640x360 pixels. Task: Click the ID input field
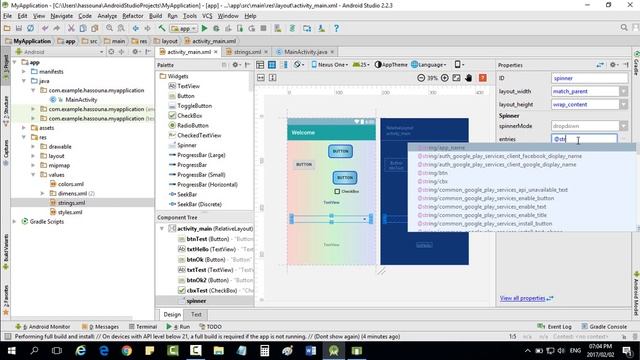tap(589, 78)
